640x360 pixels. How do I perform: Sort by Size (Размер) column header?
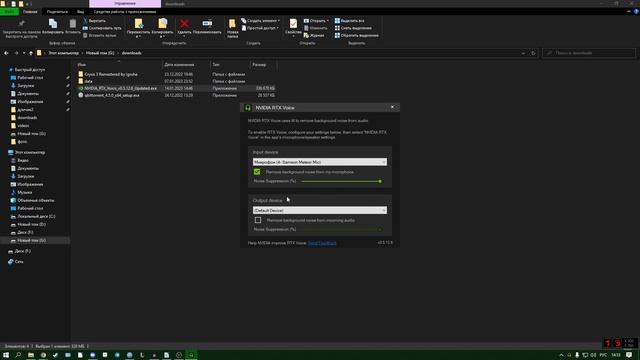point(263,64)
